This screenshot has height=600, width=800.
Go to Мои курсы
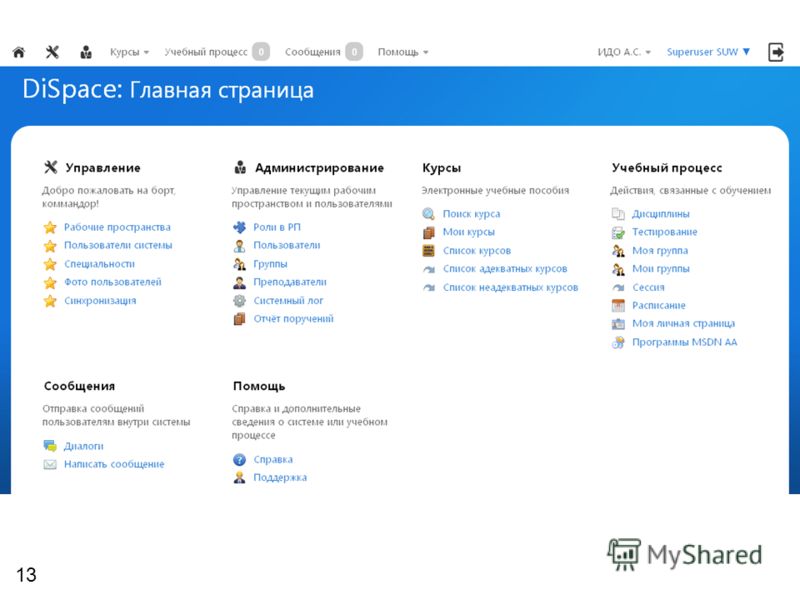pos(468,232)
